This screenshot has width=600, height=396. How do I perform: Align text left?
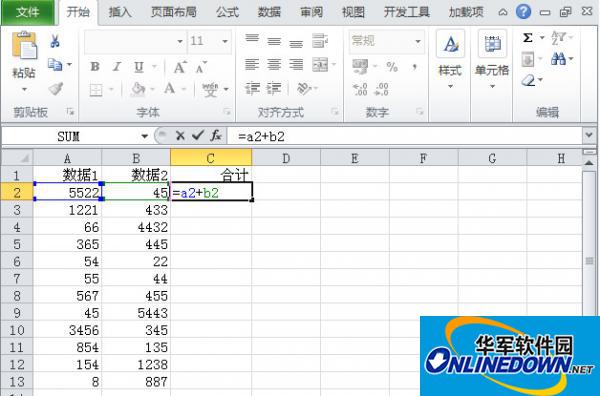[252, 64]
